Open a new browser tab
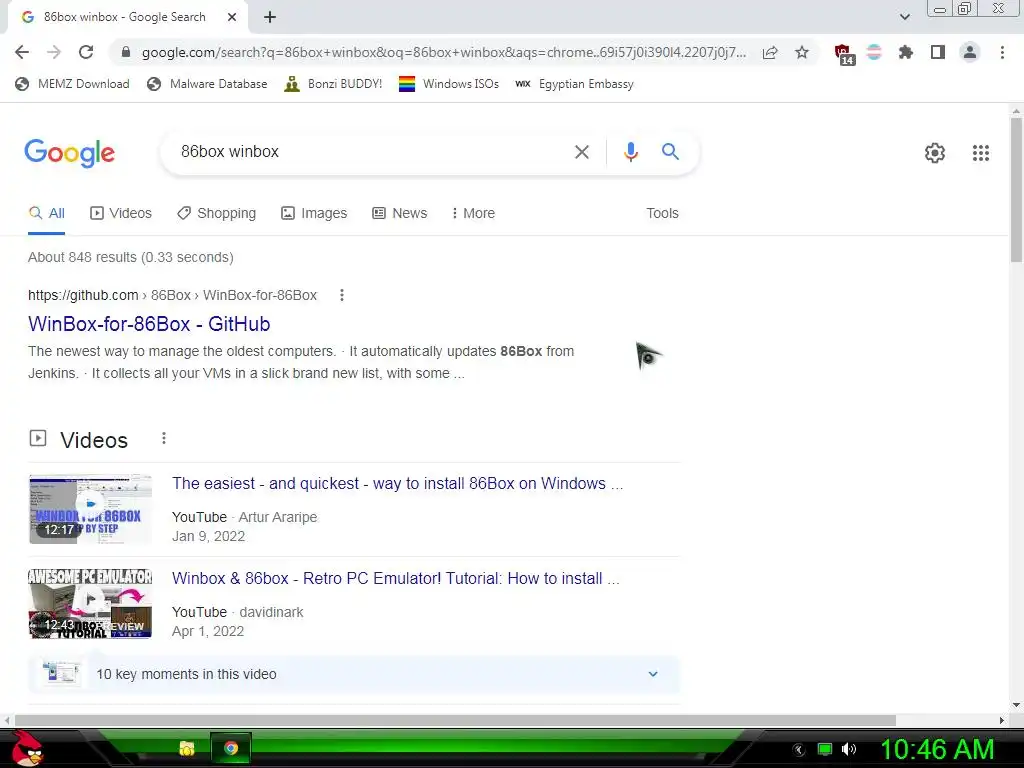 270,17
